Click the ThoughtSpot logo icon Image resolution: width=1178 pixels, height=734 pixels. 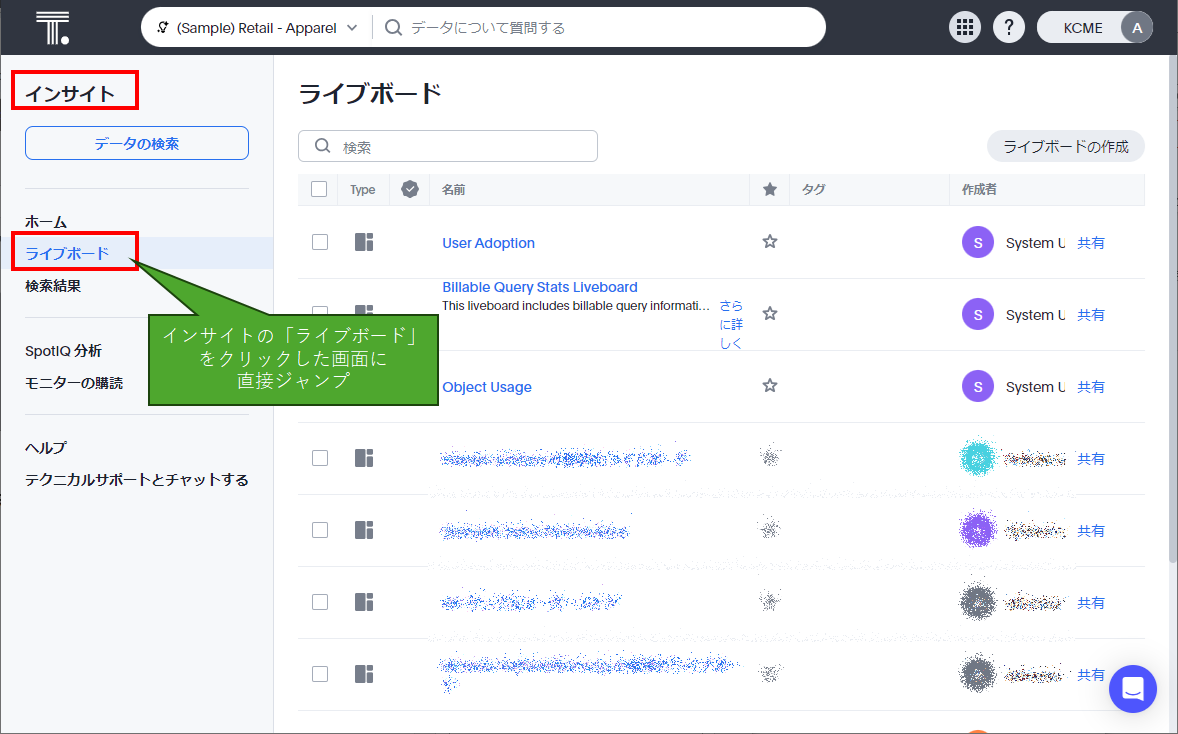click(x=52, y=28)
